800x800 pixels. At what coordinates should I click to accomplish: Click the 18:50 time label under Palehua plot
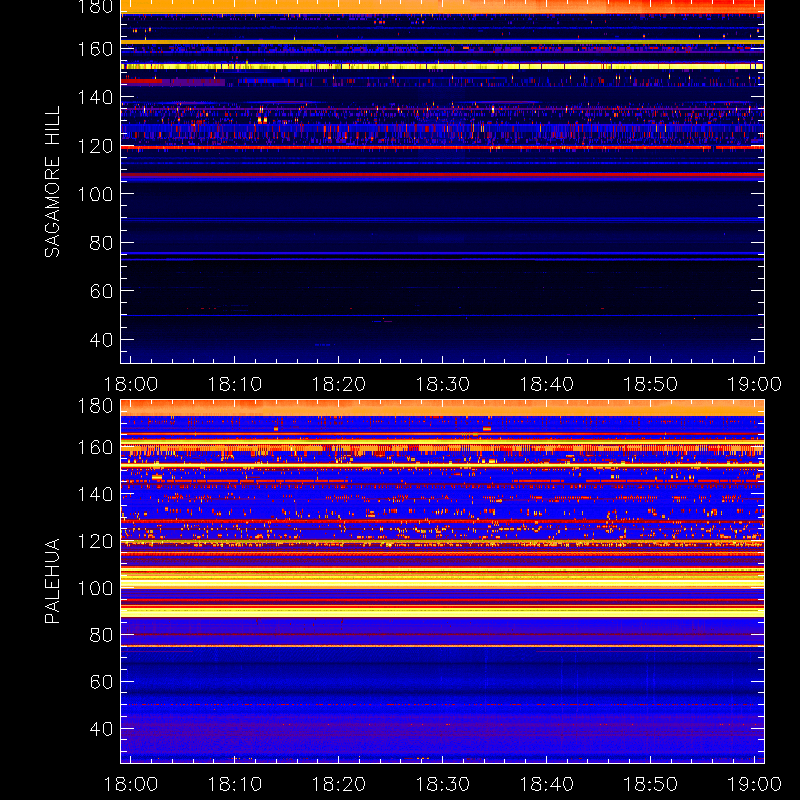tap(650, 784)
